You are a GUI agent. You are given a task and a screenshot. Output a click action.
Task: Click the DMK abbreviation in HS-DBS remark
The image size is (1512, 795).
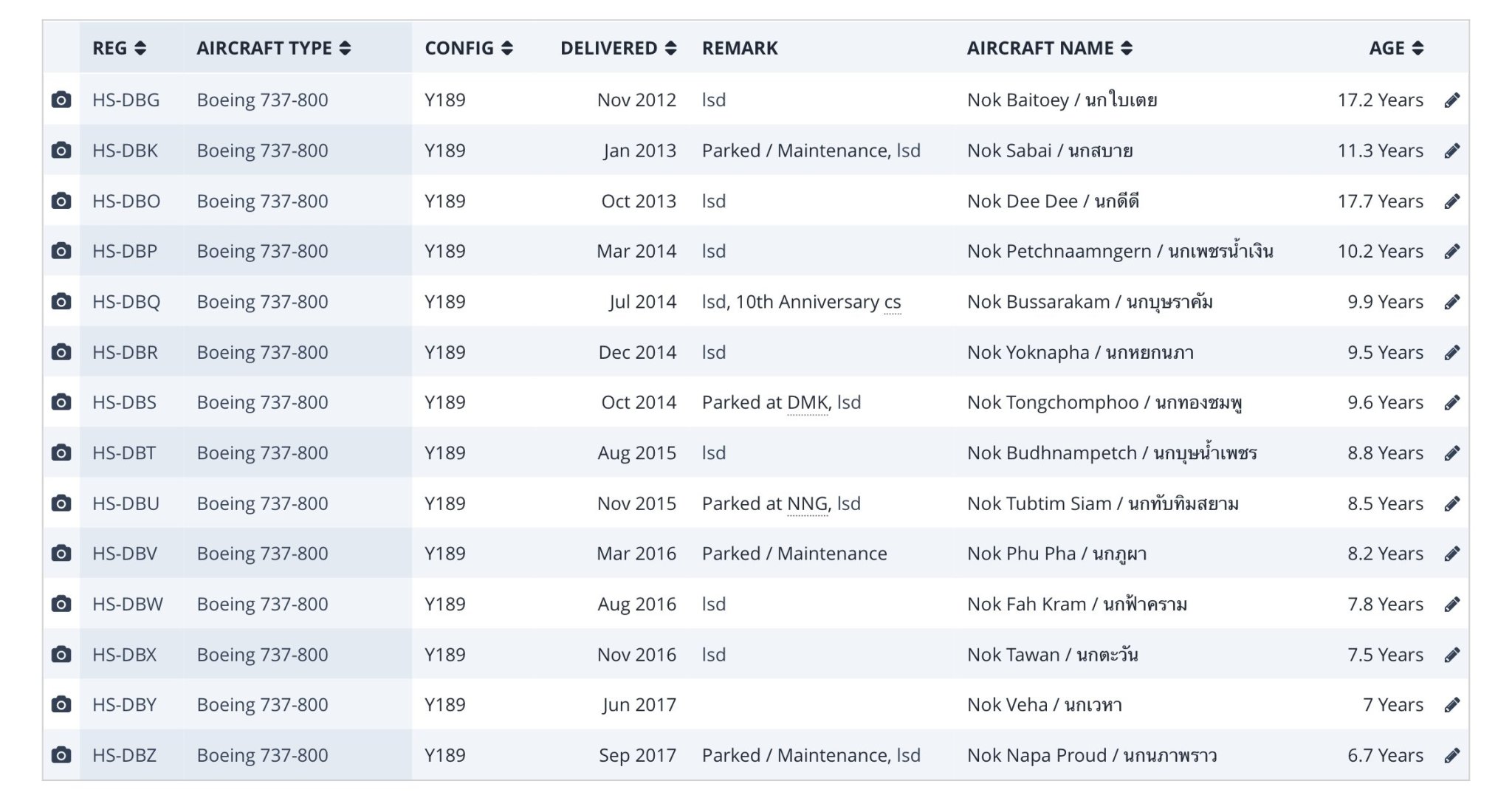[x=808, y=402]
